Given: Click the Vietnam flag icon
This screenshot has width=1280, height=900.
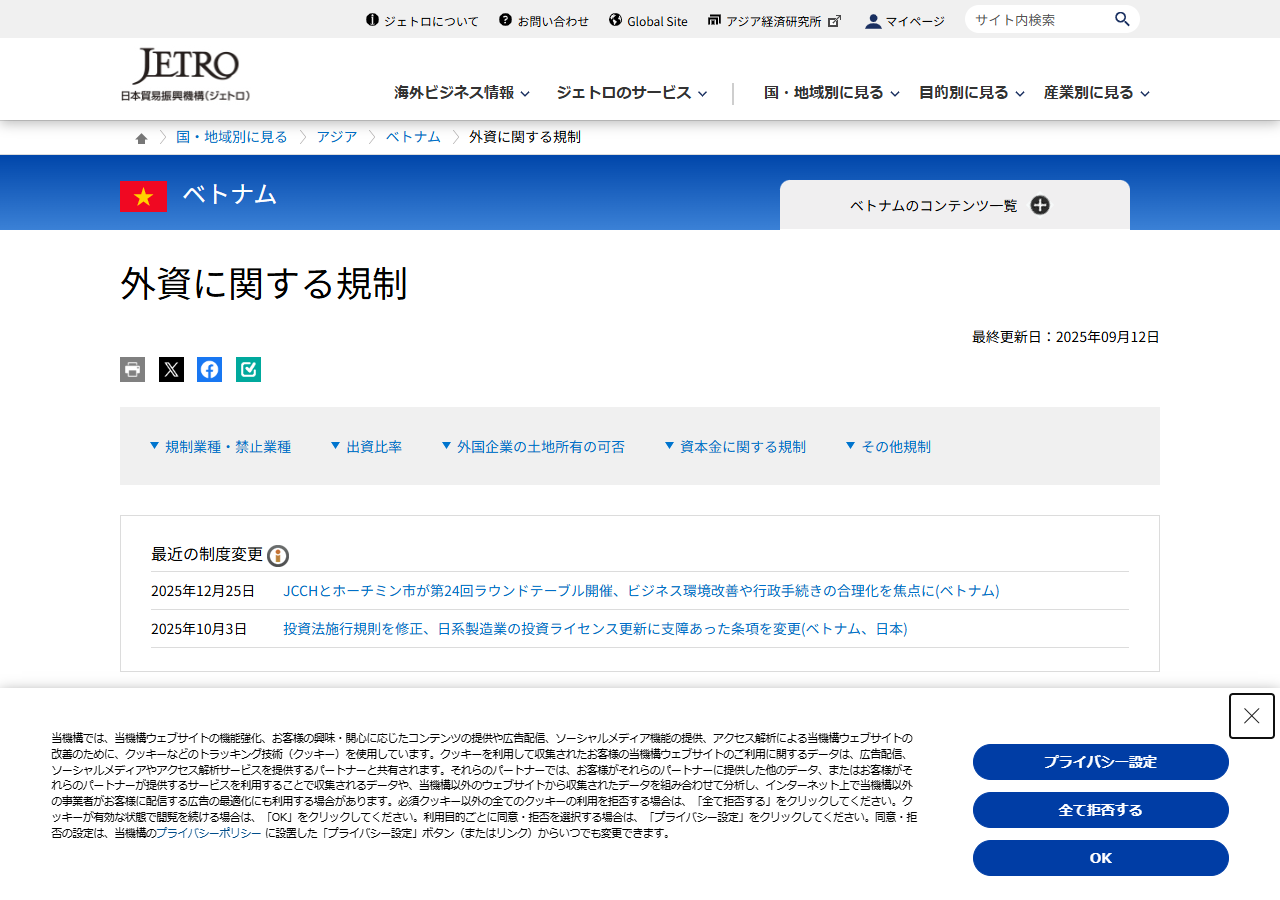Looking at the screenshot, I should 143,196.
